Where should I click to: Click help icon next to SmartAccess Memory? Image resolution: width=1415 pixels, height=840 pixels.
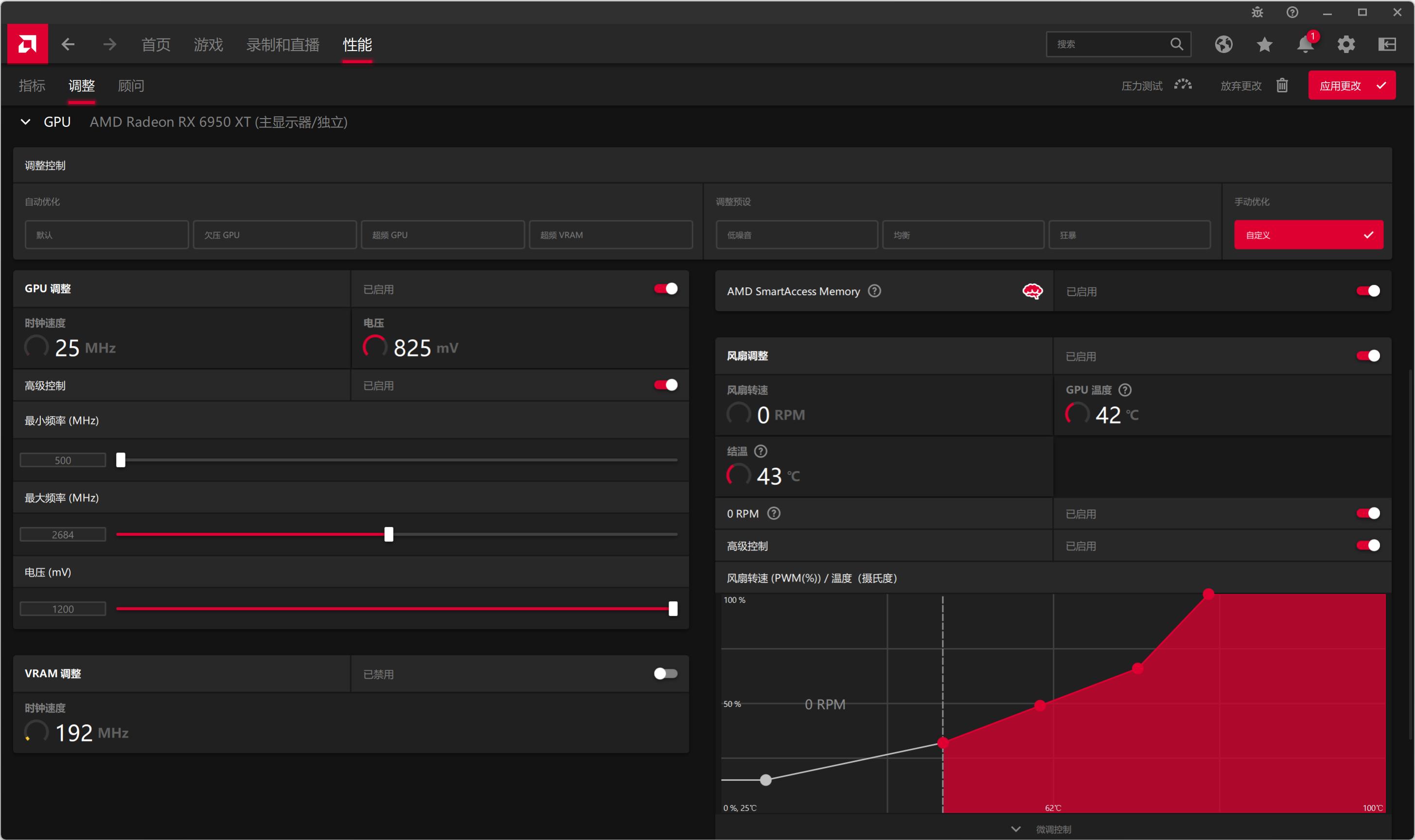click(x=874, y=291)
